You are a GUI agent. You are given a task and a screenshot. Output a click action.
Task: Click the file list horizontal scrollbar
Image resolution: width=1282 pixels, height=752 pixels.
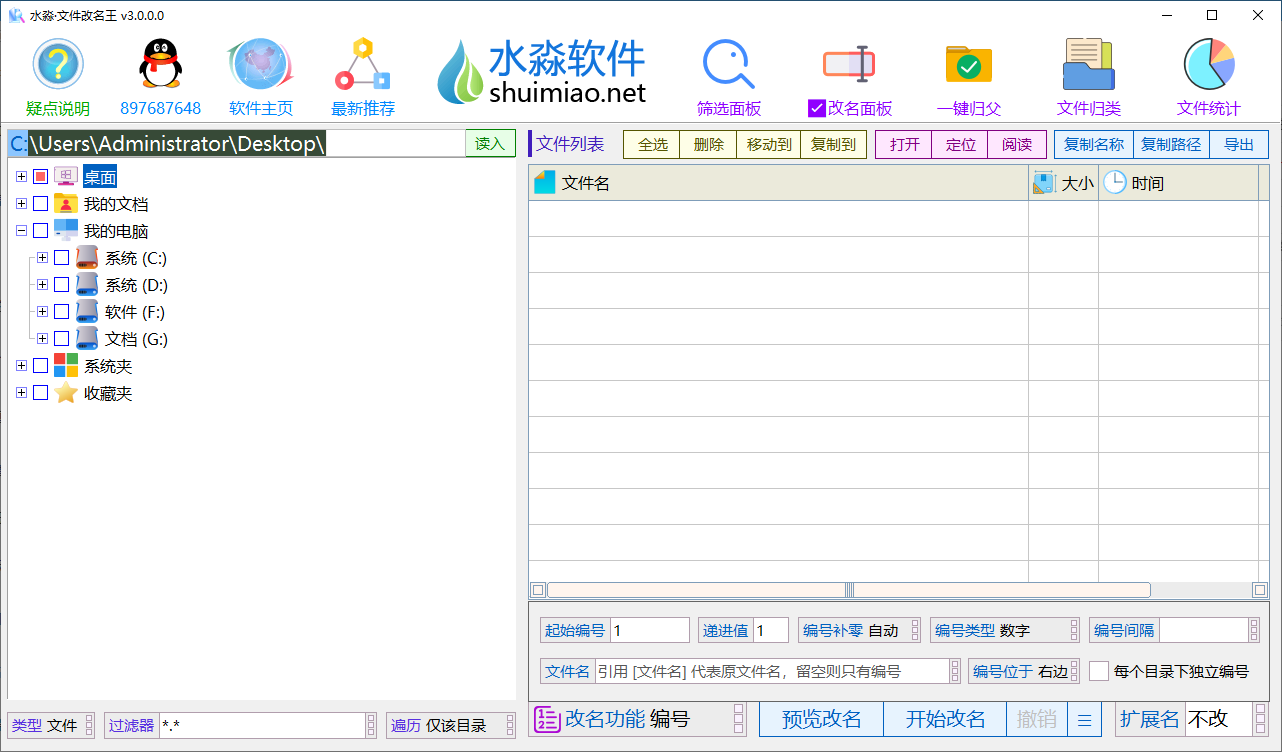[x=849, y=590]
